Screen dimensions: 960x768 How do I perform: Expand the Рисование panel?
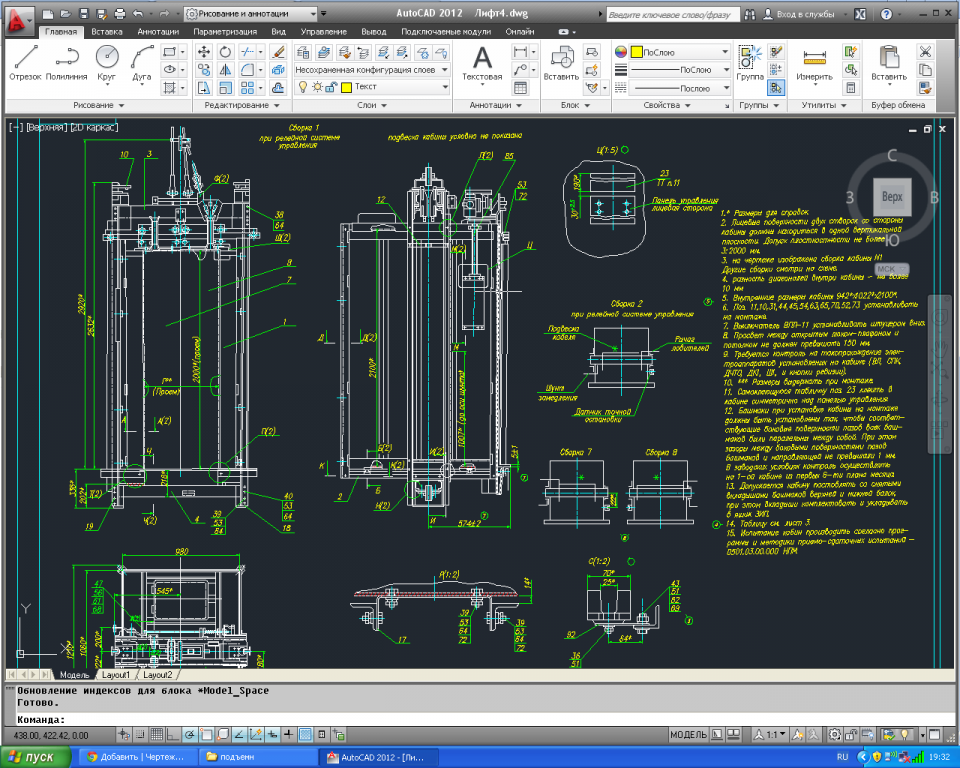pyautogui.click(x=99, y=105)
